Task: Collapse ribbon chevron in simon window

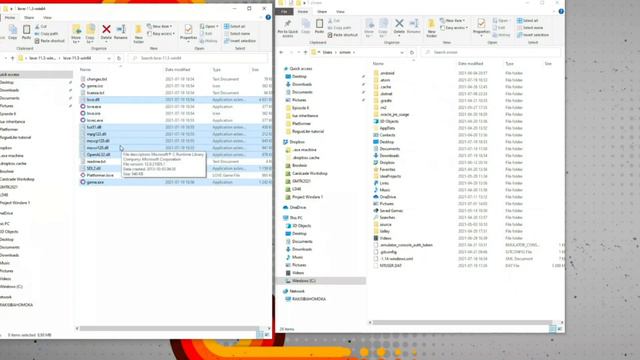Action: pyautogui.click(x=555, y=11)
